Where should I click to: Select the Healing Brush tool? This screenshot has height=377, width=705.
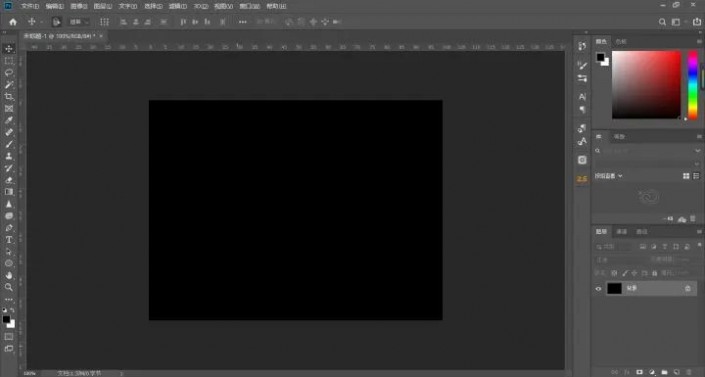click(x=9, y=132)
